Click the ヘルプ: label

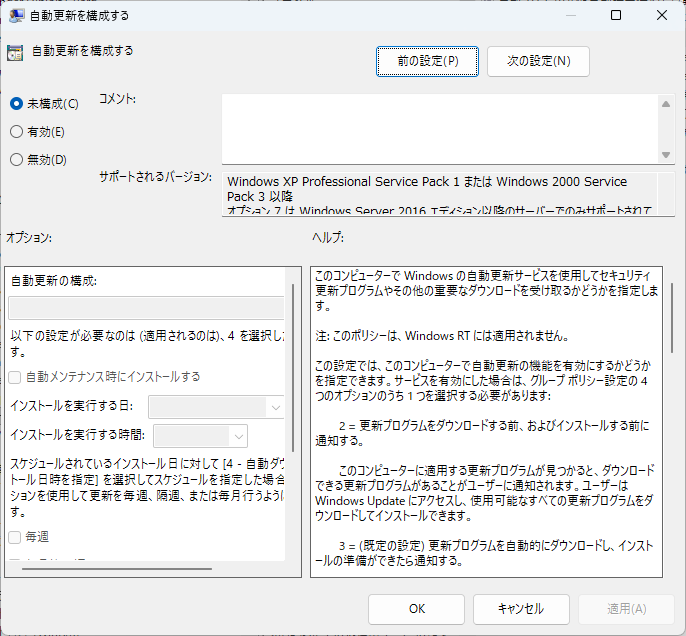pos(328,238)
